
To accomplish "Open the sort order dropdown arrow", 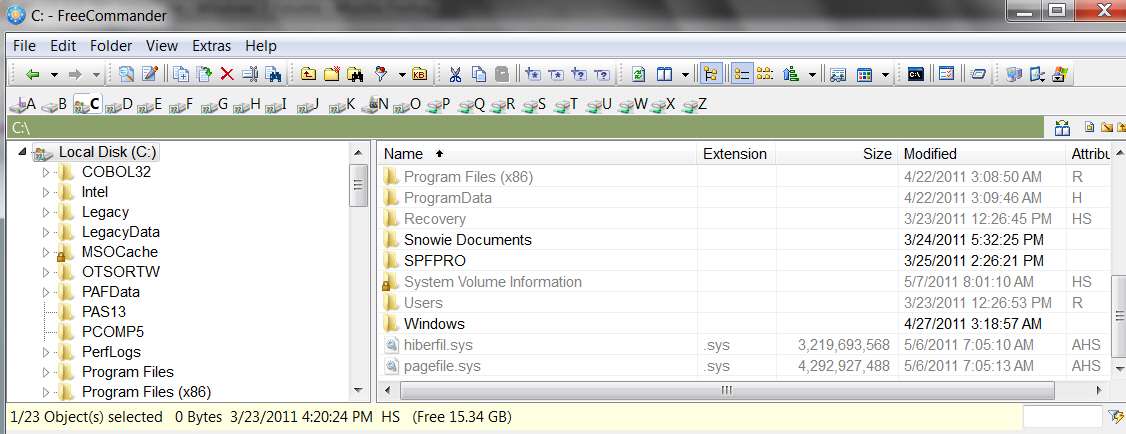I will pyautogui.click(x=812, y=75).
